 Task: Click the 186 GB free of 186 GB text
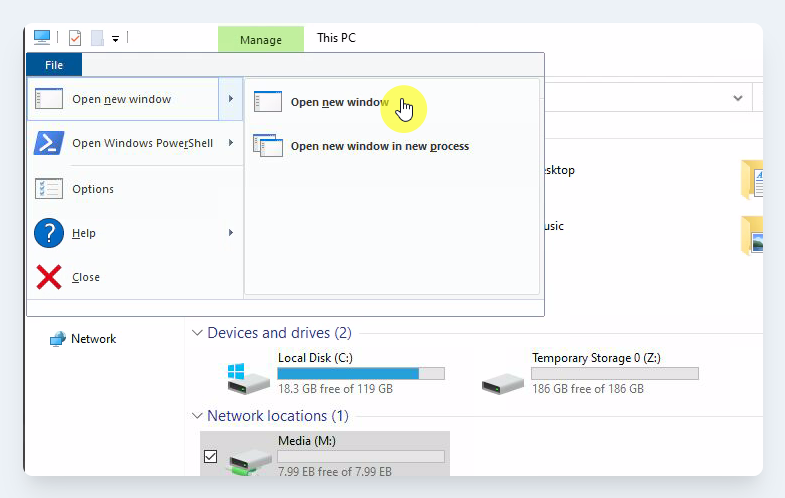pyautogui.click(x=588, y=389)
